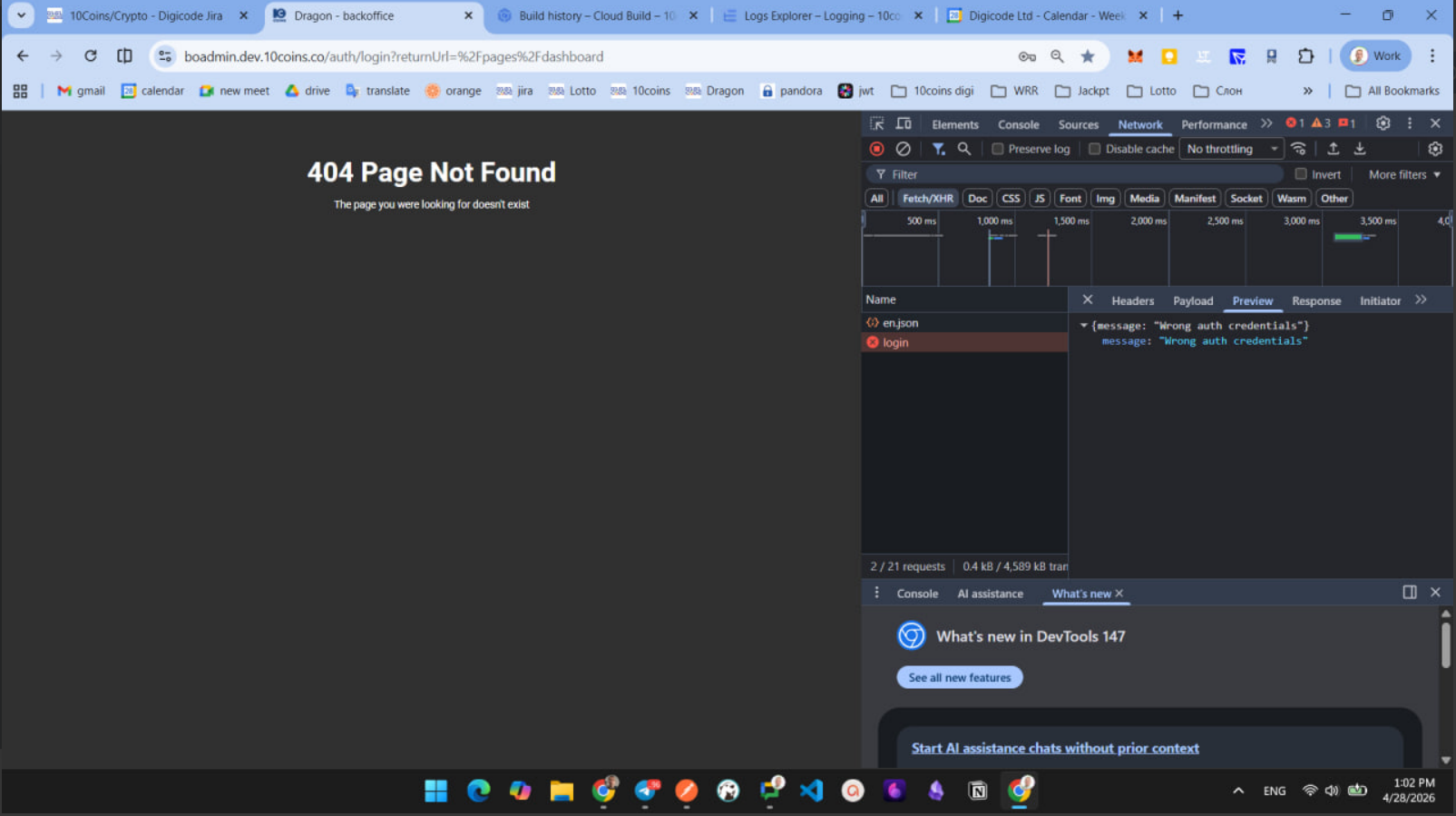
Task: Enable Disable cache checkbox
Action: click(x=1094, y=149)
